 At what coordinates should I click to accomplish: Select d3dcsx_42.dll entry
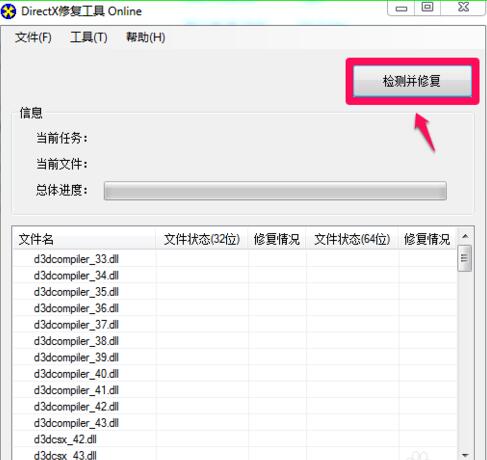[235, 439]
